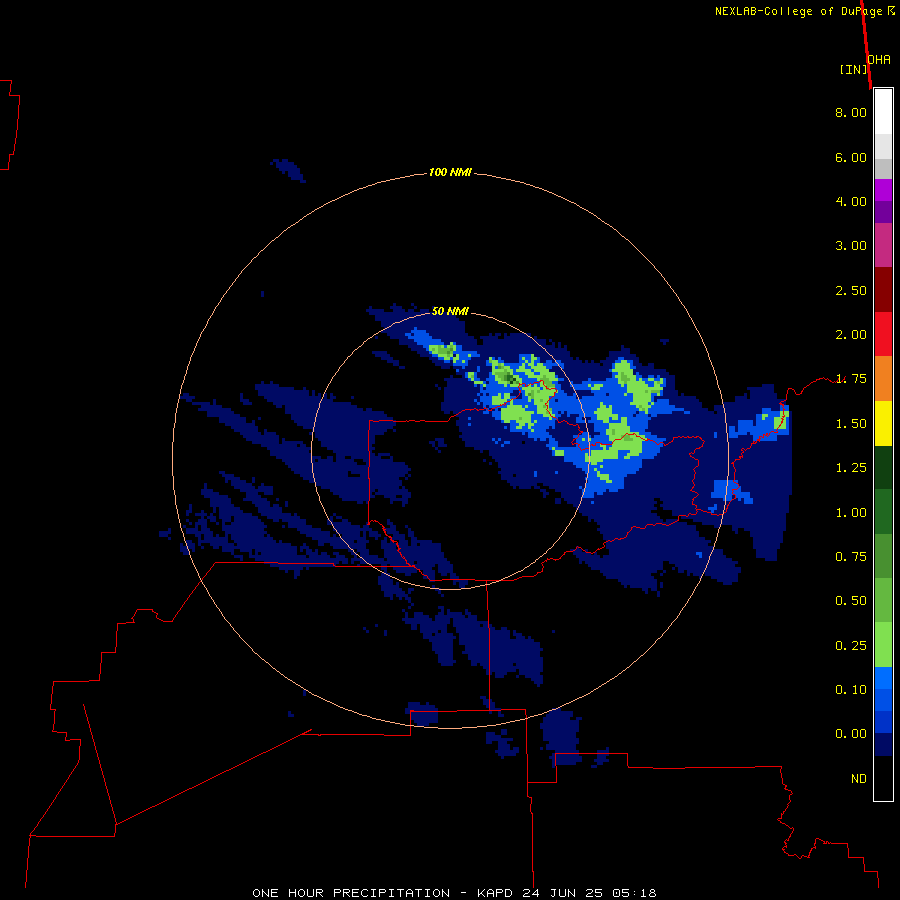This screenshot has height=900, width=900.
Task: Click the 3.00 legend value
Action: click(x=851, y=245)
